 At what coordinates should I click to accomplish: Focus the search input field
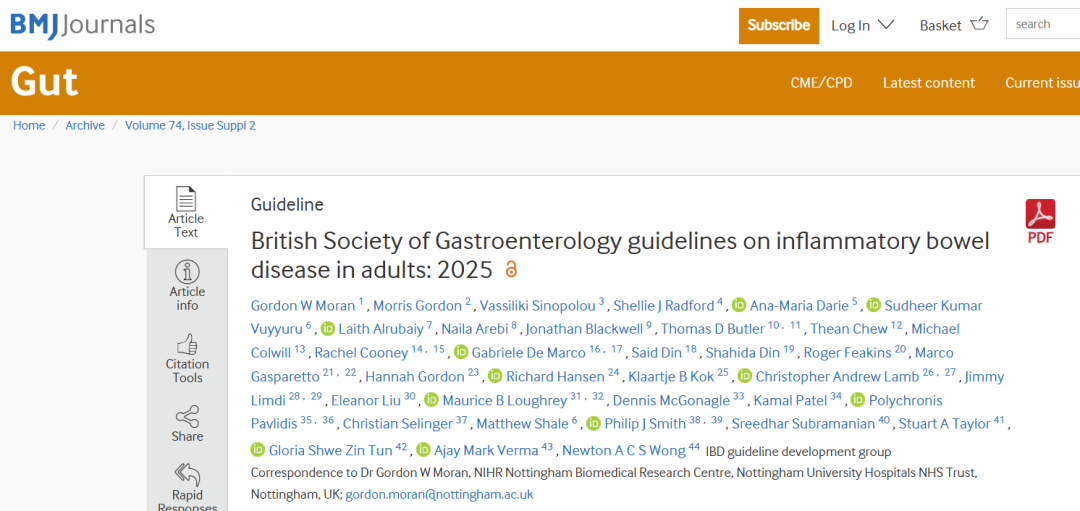pyautogui.click(x=1043, y=24)
